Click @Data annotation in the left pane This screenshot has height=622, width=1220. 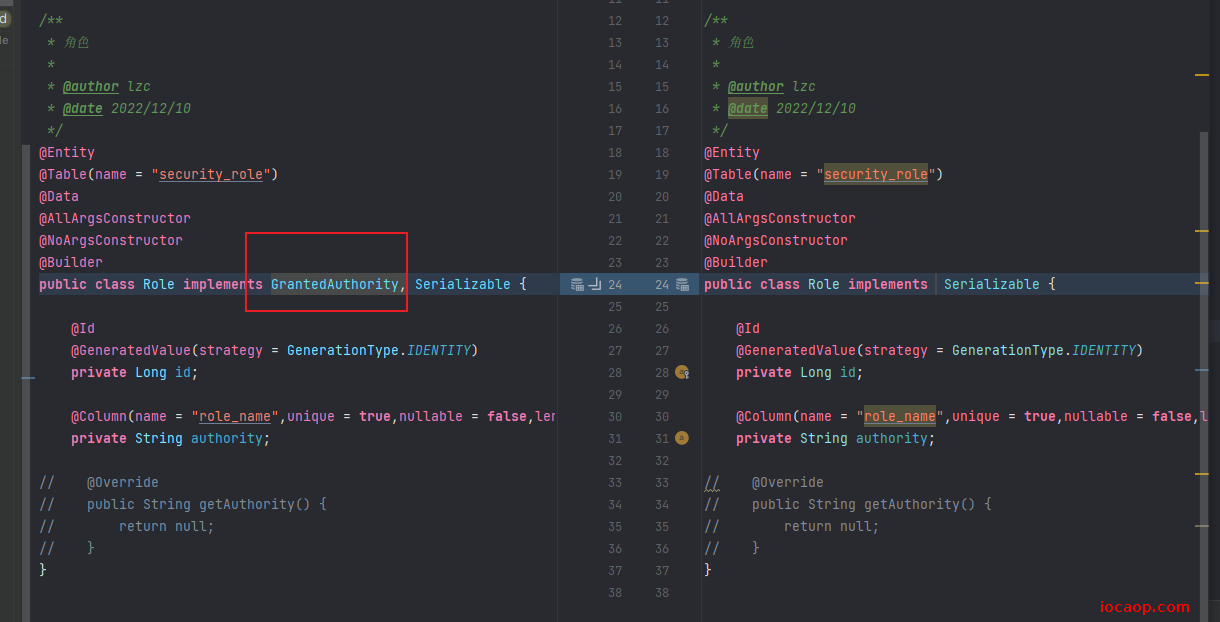(x=59, y=197)
